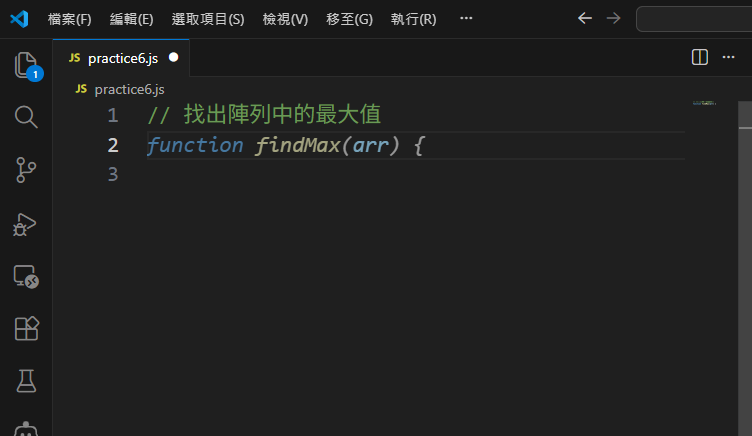Click the unsaved dot on practice6.js tab
The image size is (752, 436).
(174, 58)
